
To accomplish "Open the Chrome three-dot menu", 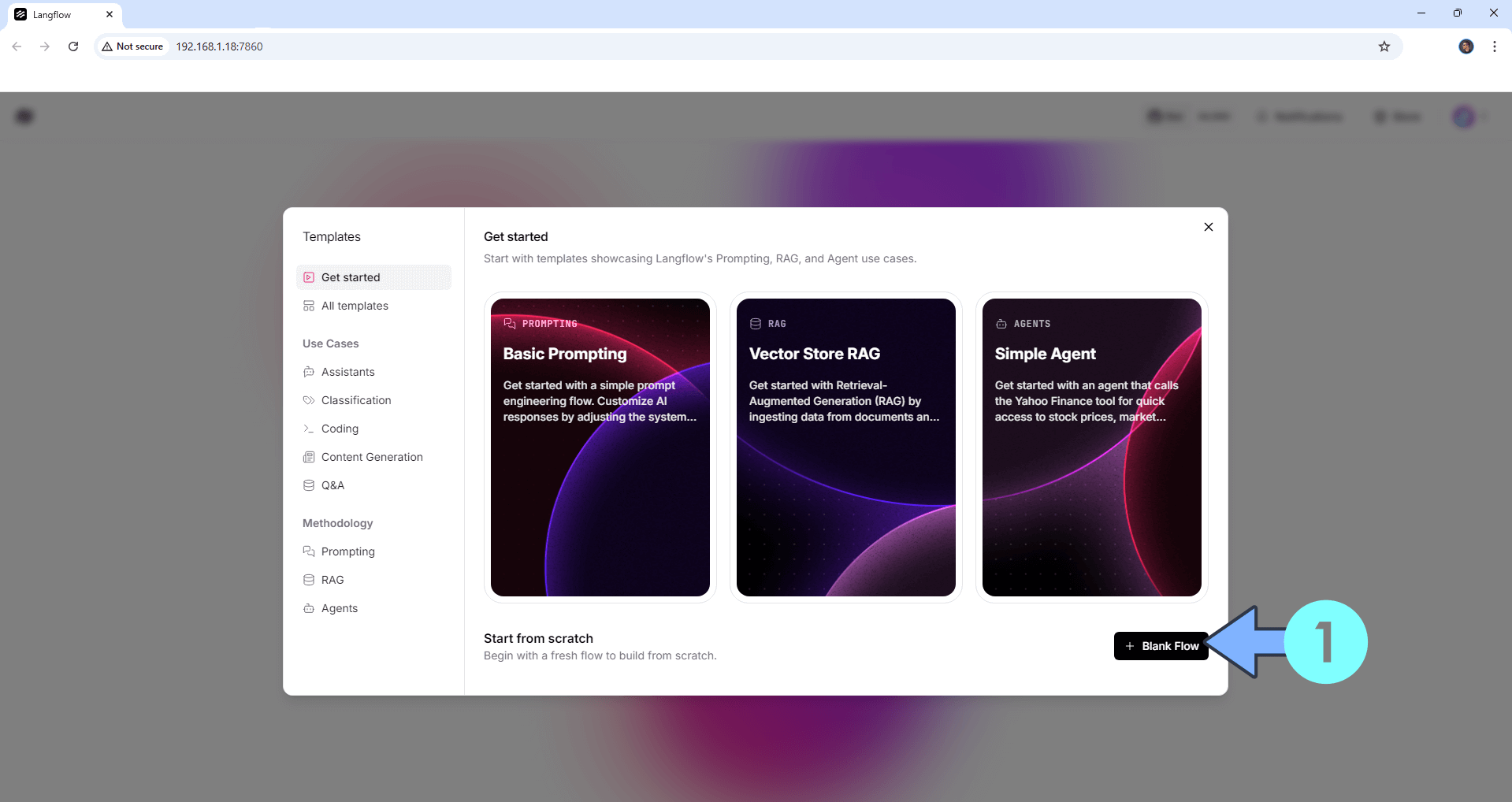I will [x=1495, y=46].
